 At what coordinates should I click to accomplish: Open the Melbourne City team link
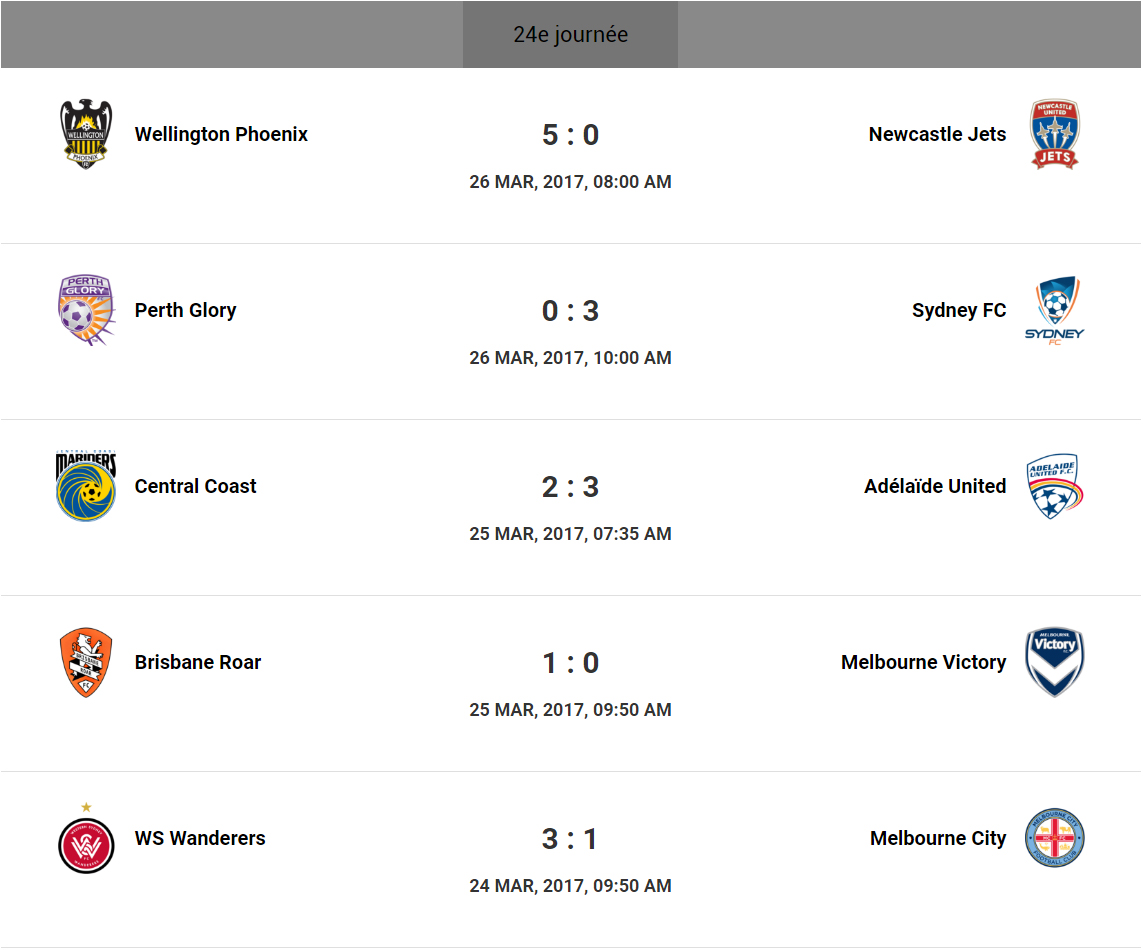(x=937, y=838)
